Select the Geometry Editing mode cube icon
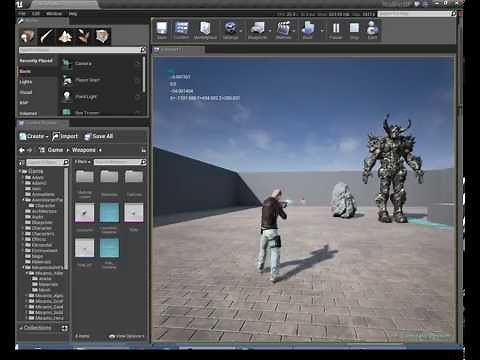 pyautogui.click(x=103, y=37)
